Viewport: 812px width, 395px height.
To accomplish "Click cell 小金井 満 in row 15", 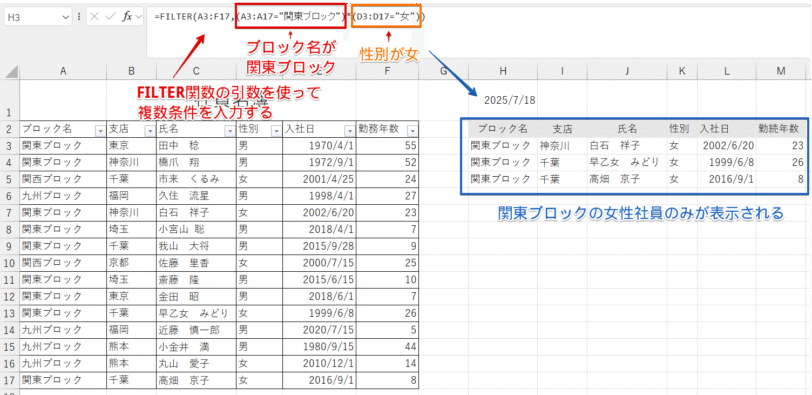I will (196, 346).
